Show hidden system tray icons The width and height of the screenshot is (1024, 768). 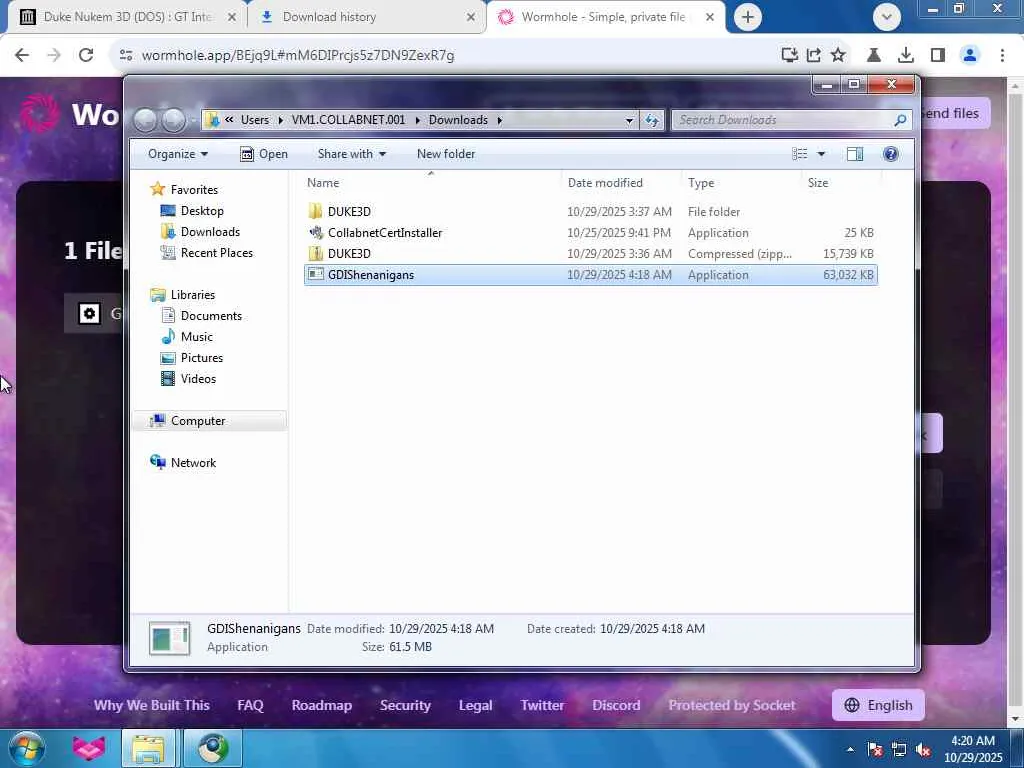click(x=850, y=750)
